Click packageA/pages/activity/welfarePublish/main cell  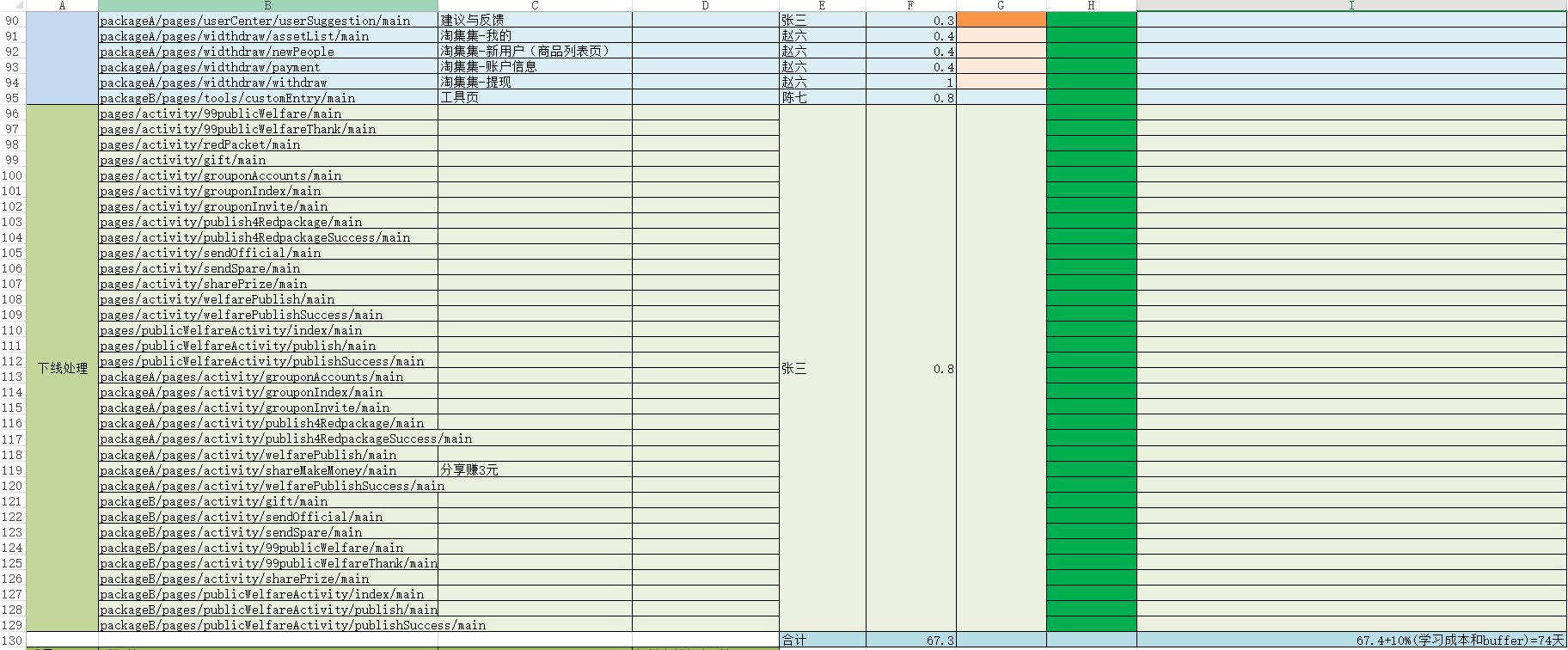click(268, 454)
